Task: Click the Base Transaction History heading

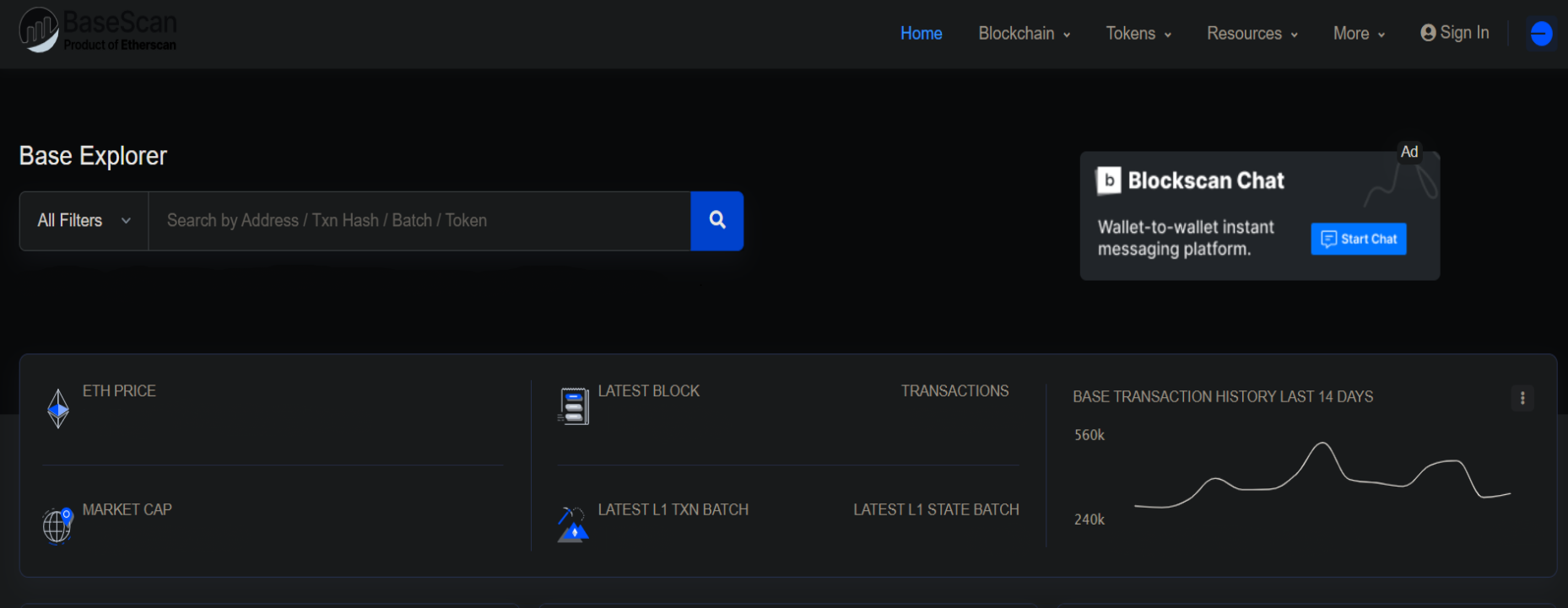Action: [1223, 397]
